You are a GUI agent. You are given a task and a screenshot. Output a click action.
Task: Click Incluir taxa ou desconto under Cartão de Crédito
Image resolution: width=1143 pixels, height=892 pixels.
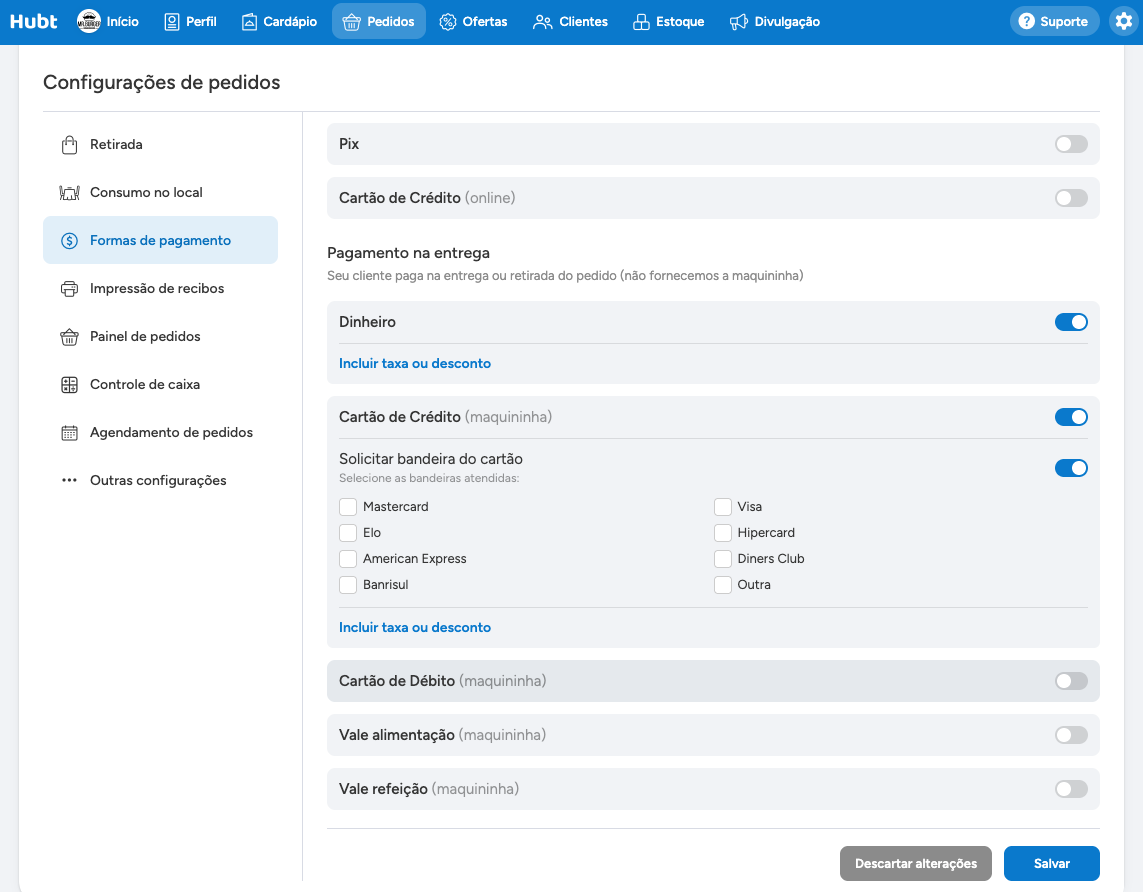click(415, 627)
